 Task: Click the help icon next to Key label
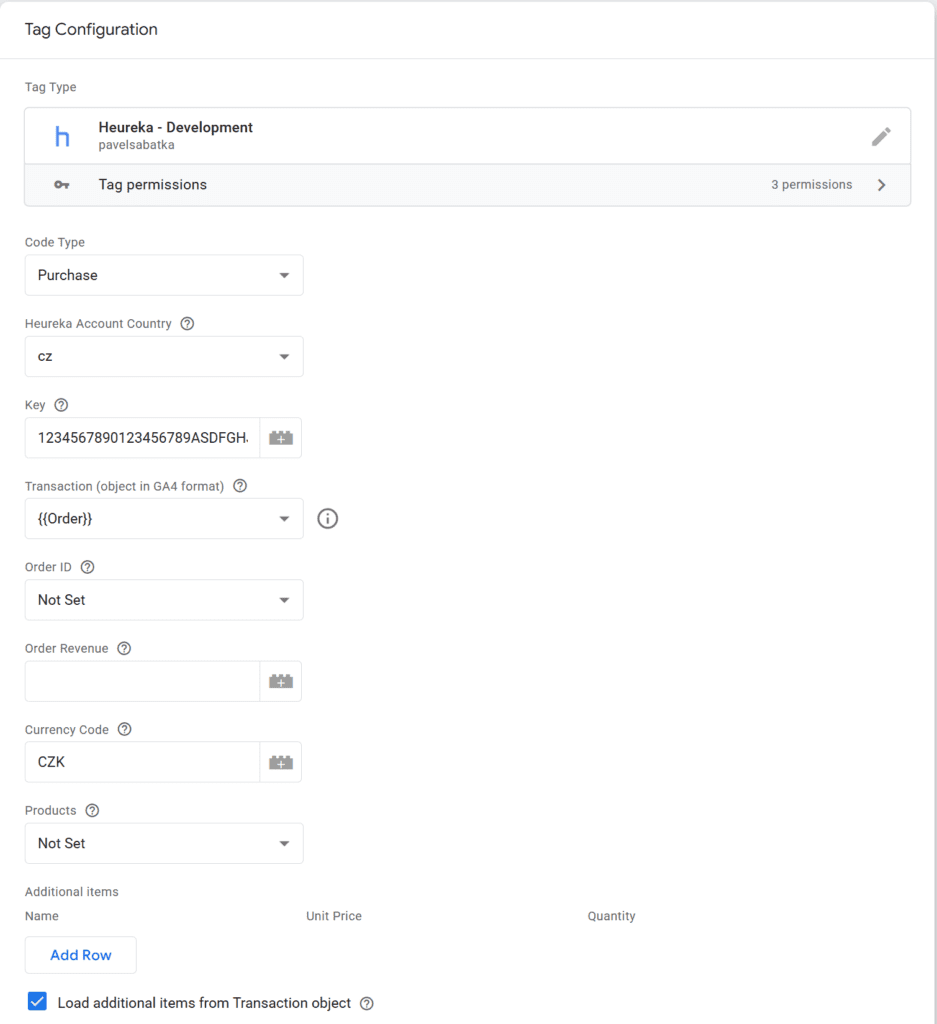(x=61, y=405)
